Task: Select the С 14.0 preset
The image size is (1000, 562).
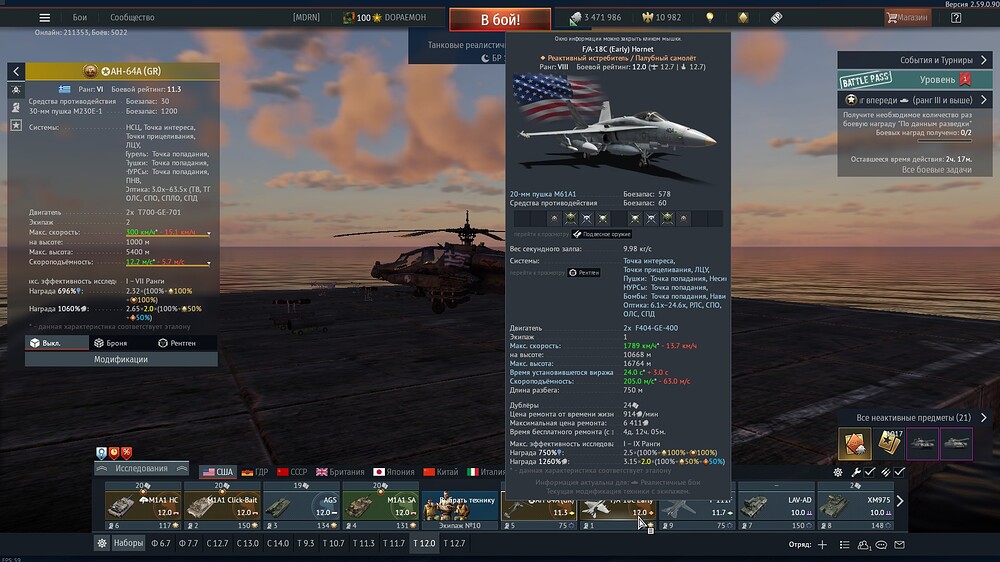Action: tap(277, 544)
